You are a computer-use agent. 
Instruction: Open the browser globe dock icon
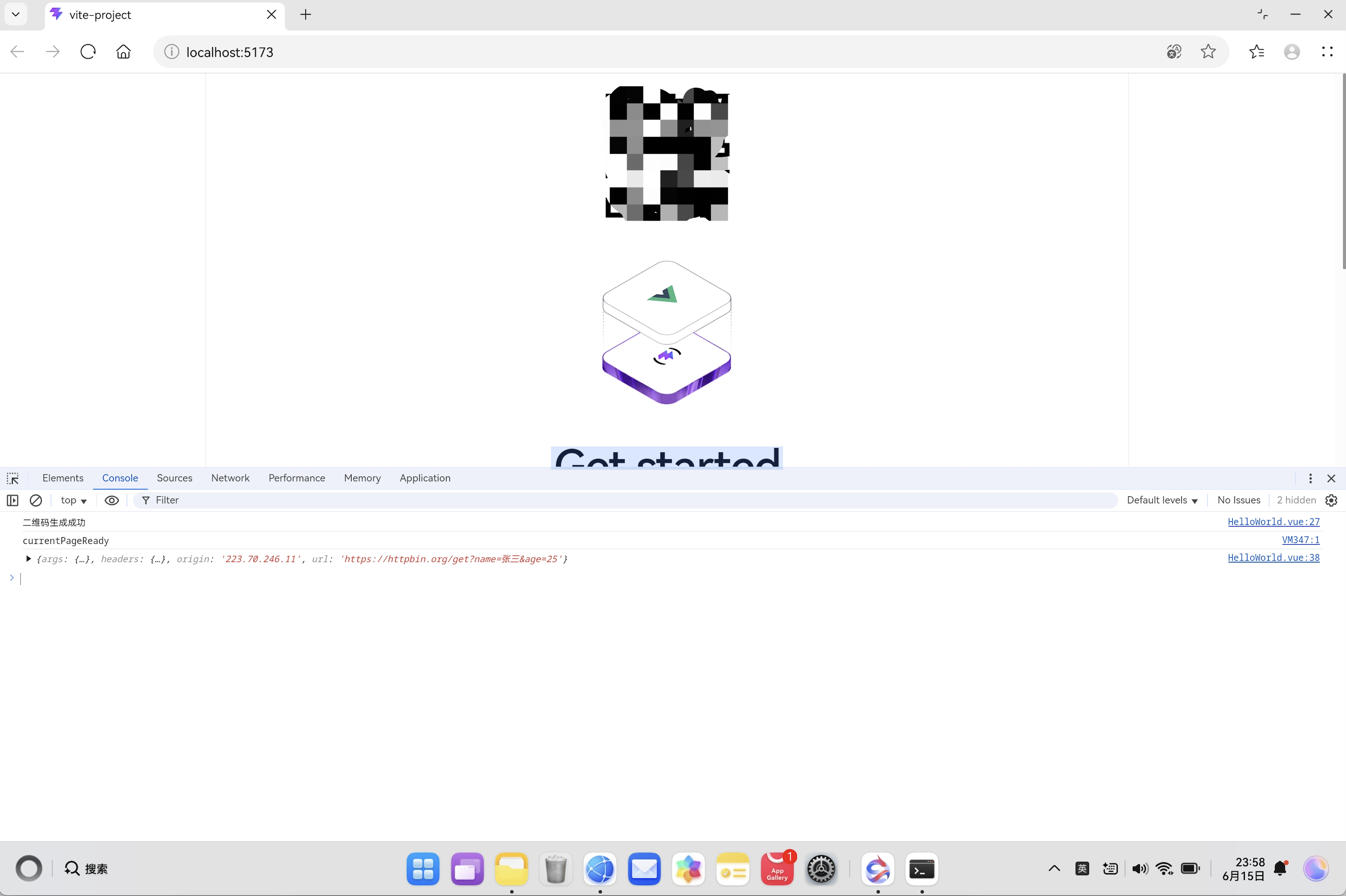click(x=600, y=869)
